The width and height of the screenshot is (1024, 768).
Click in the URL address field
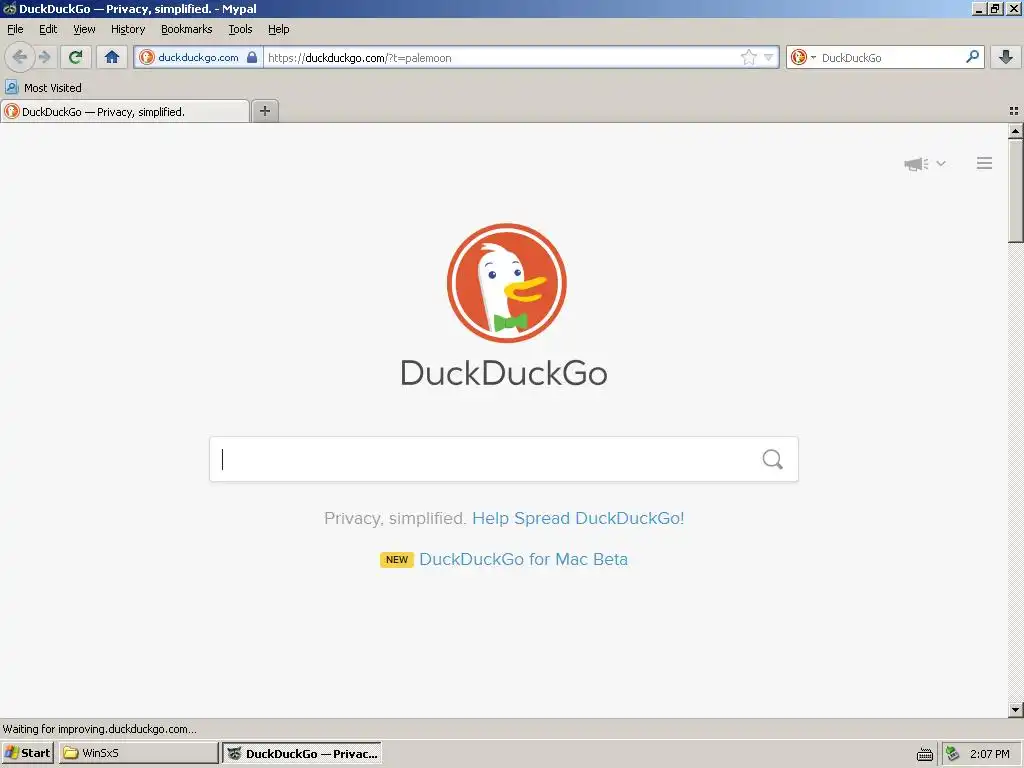click(500, 57)
